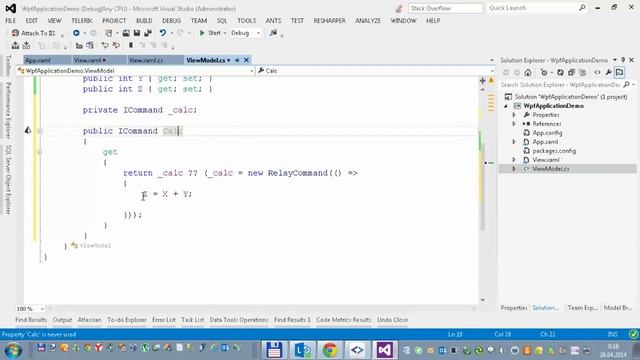Collapse the Calc property outlining region

tap(39, 131)
